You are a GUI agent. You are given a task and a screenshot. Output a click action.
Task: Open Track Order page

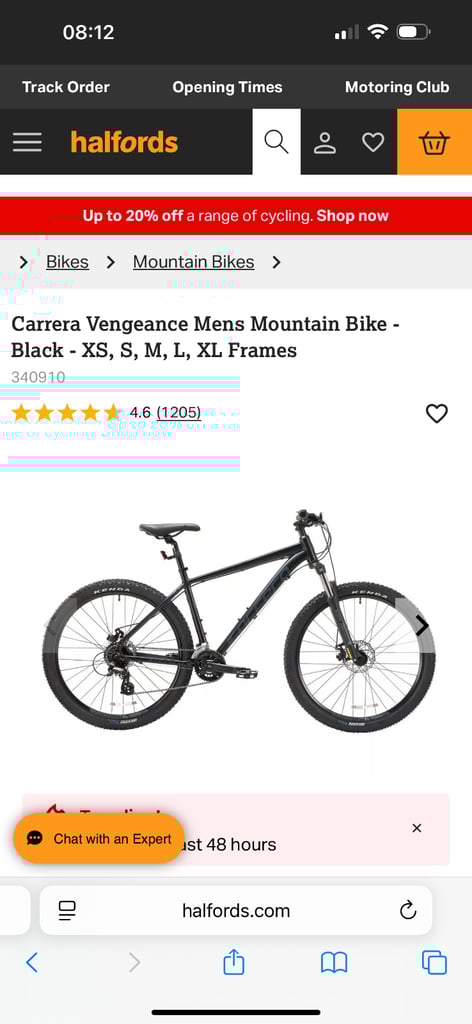[66, 87]
